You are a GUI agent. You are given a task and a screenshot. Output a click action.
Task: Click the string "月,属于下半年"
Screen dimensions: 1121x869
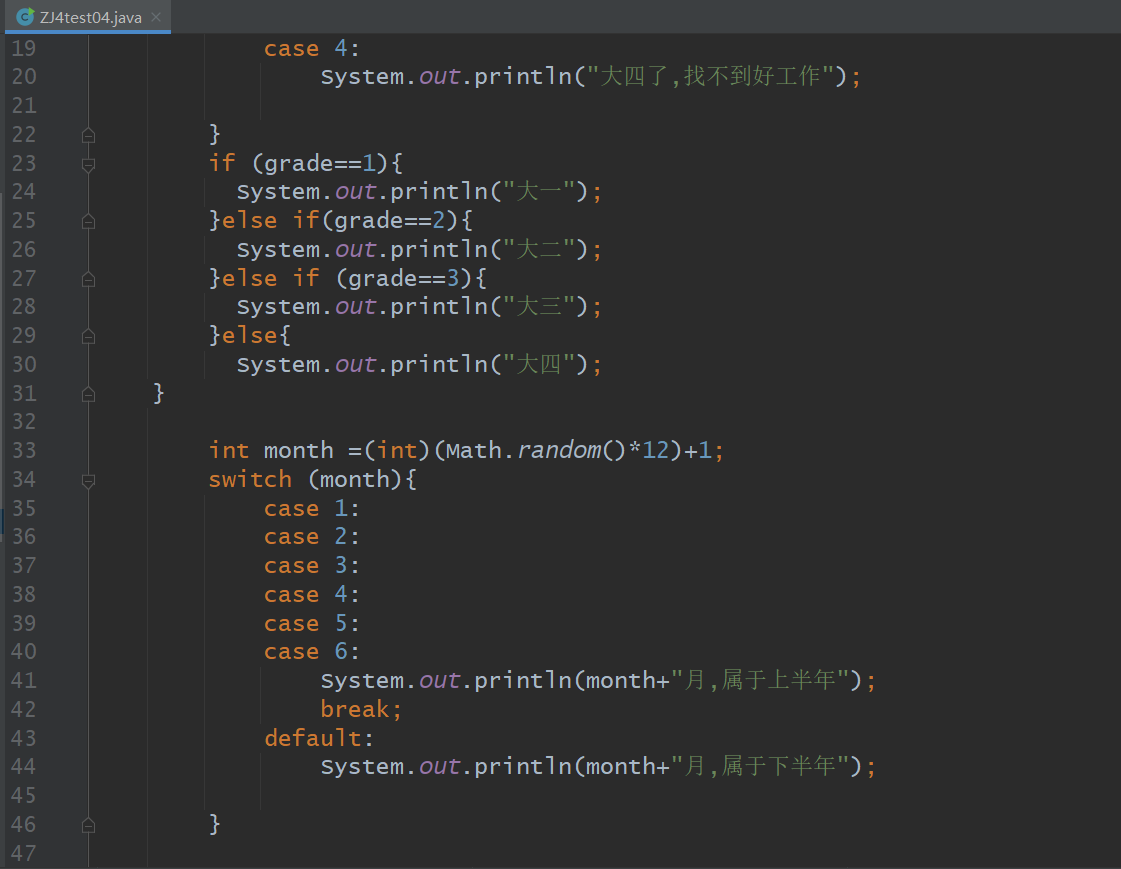point(760,766)
